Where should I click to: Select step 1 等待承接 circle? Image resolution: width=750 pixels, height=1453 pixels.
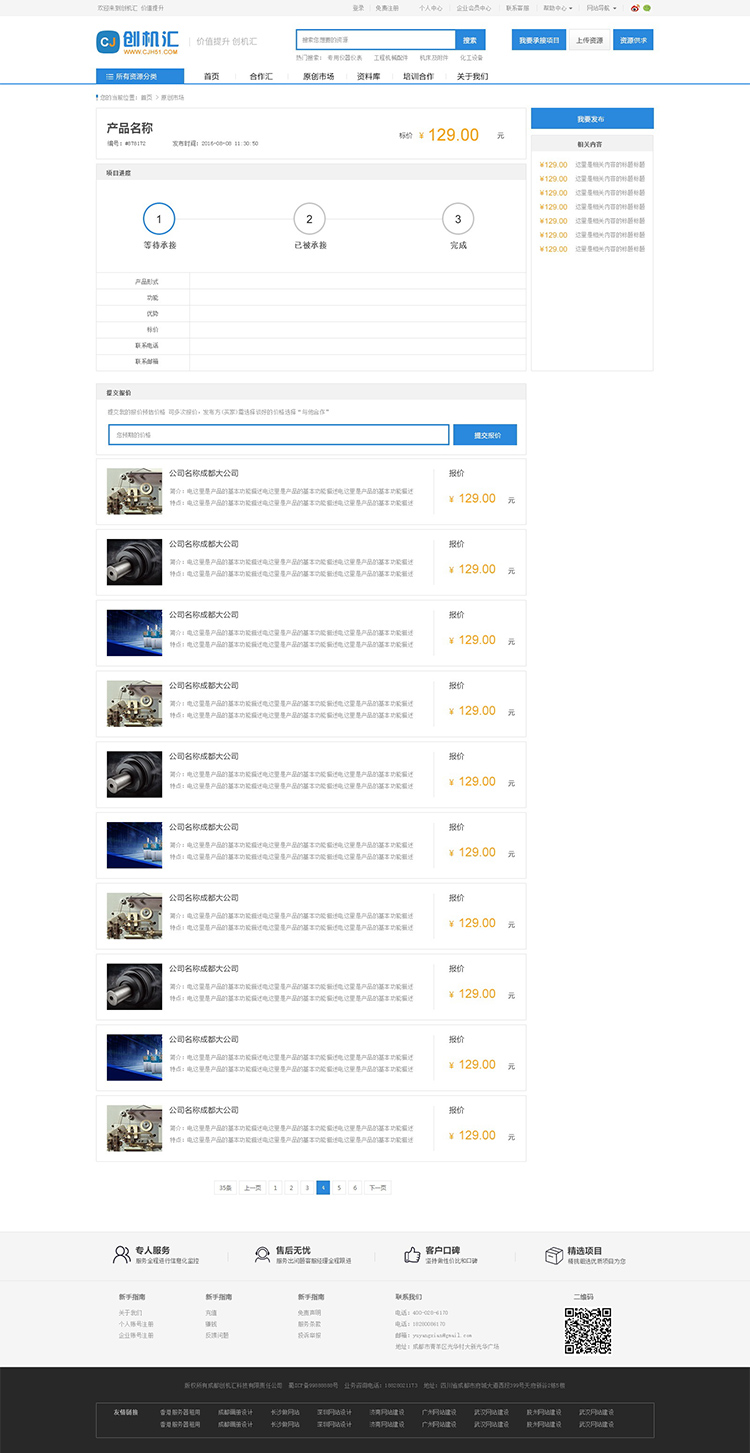click(159, 218)
